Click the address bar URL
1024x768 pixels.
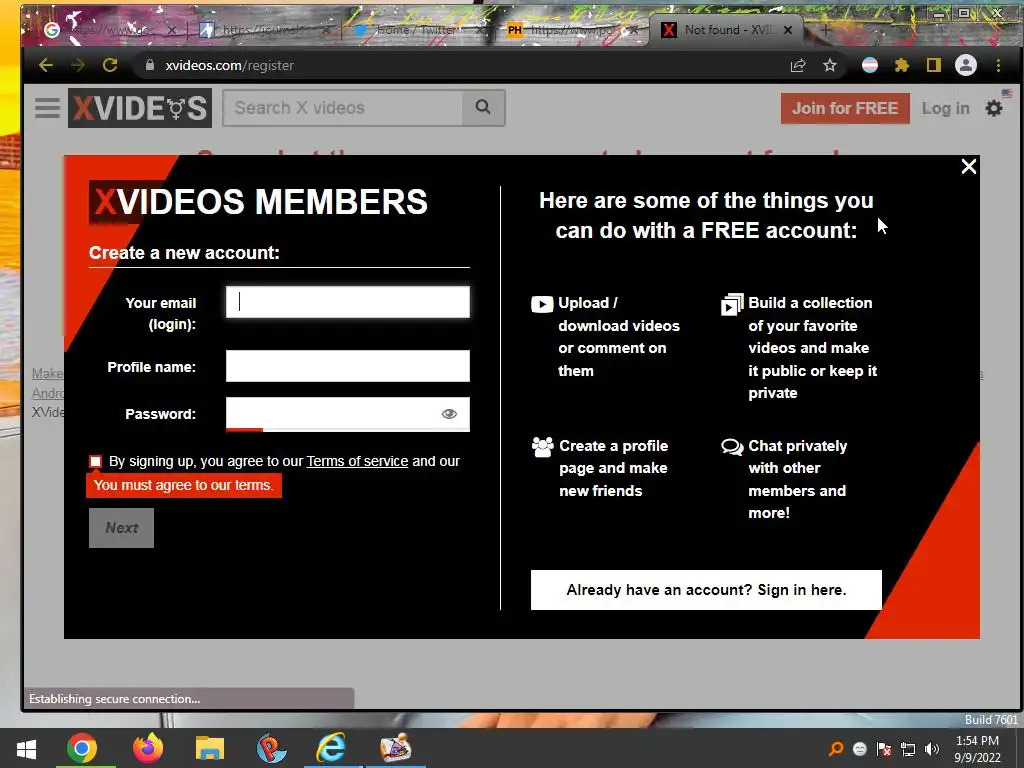(x=229, y=65)
